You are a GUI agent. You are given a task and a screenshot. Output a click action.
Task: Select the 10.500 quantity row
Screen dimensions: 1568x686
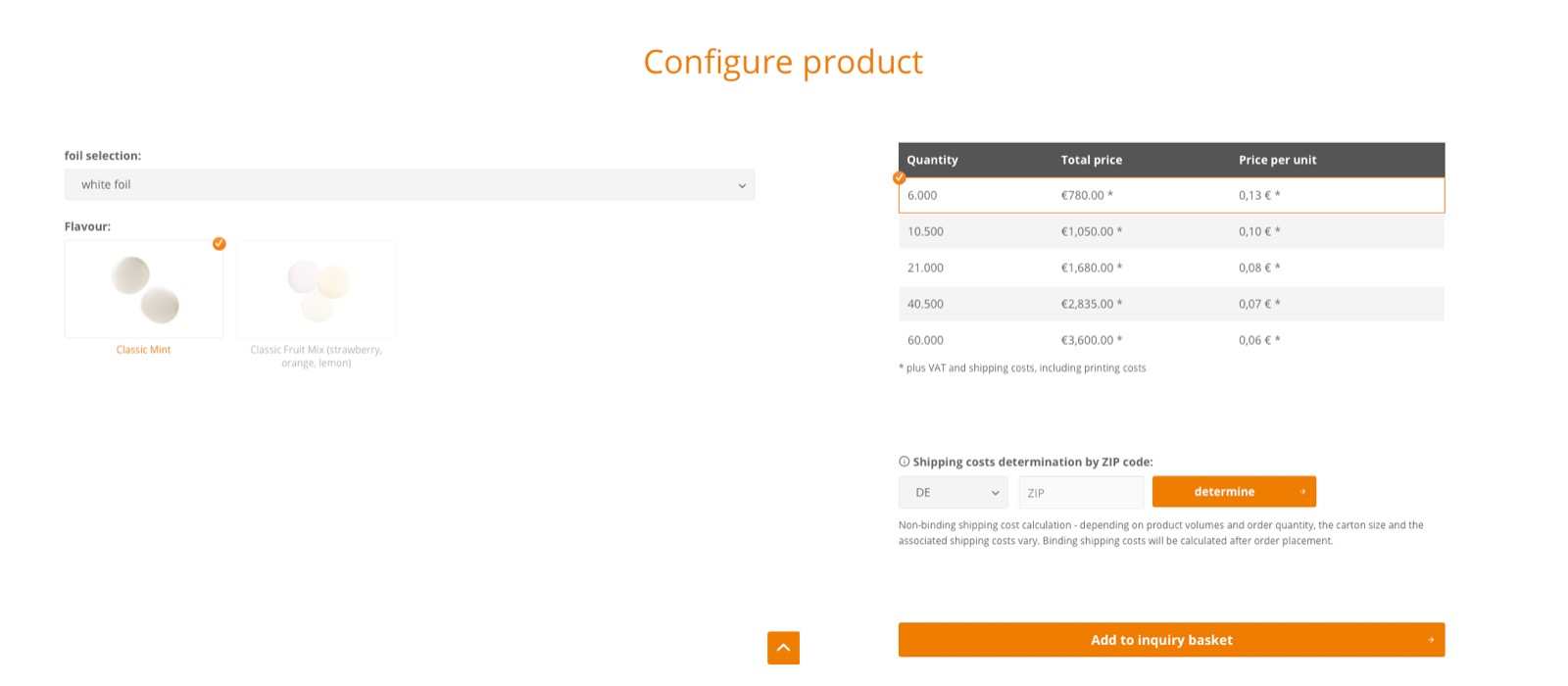1170,231
